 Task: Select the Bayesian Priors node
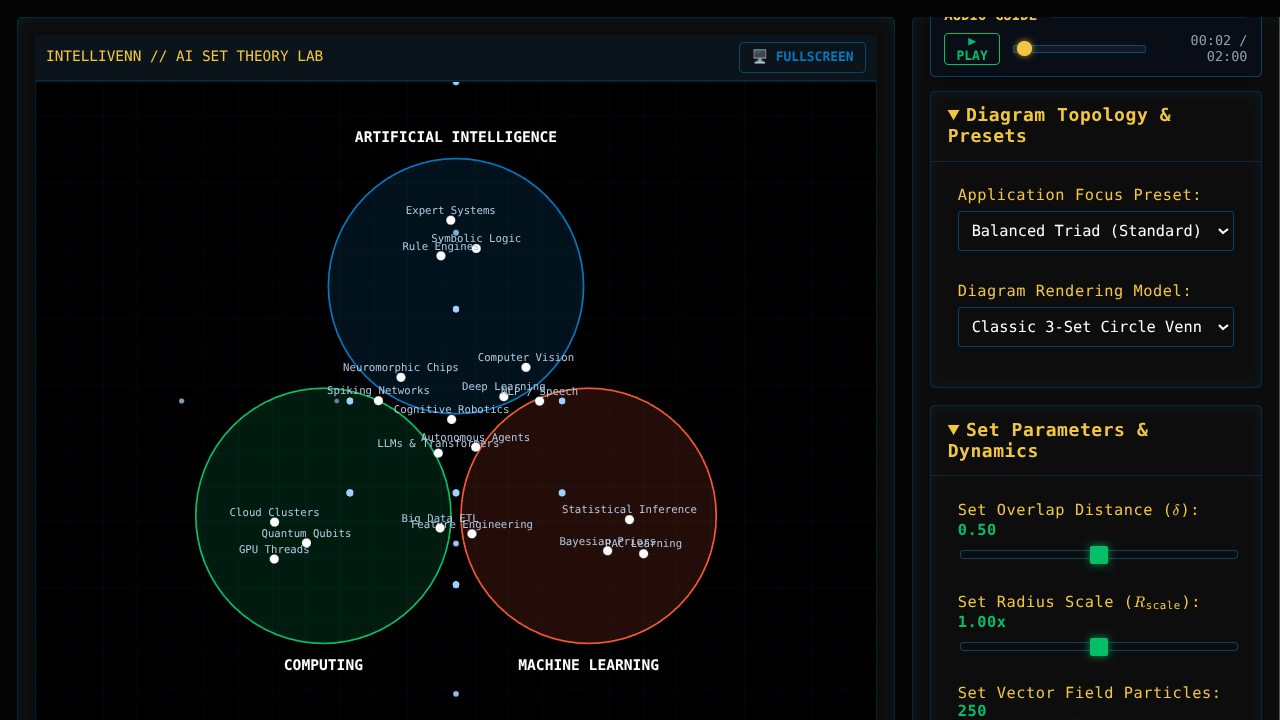tap(607, 551)
